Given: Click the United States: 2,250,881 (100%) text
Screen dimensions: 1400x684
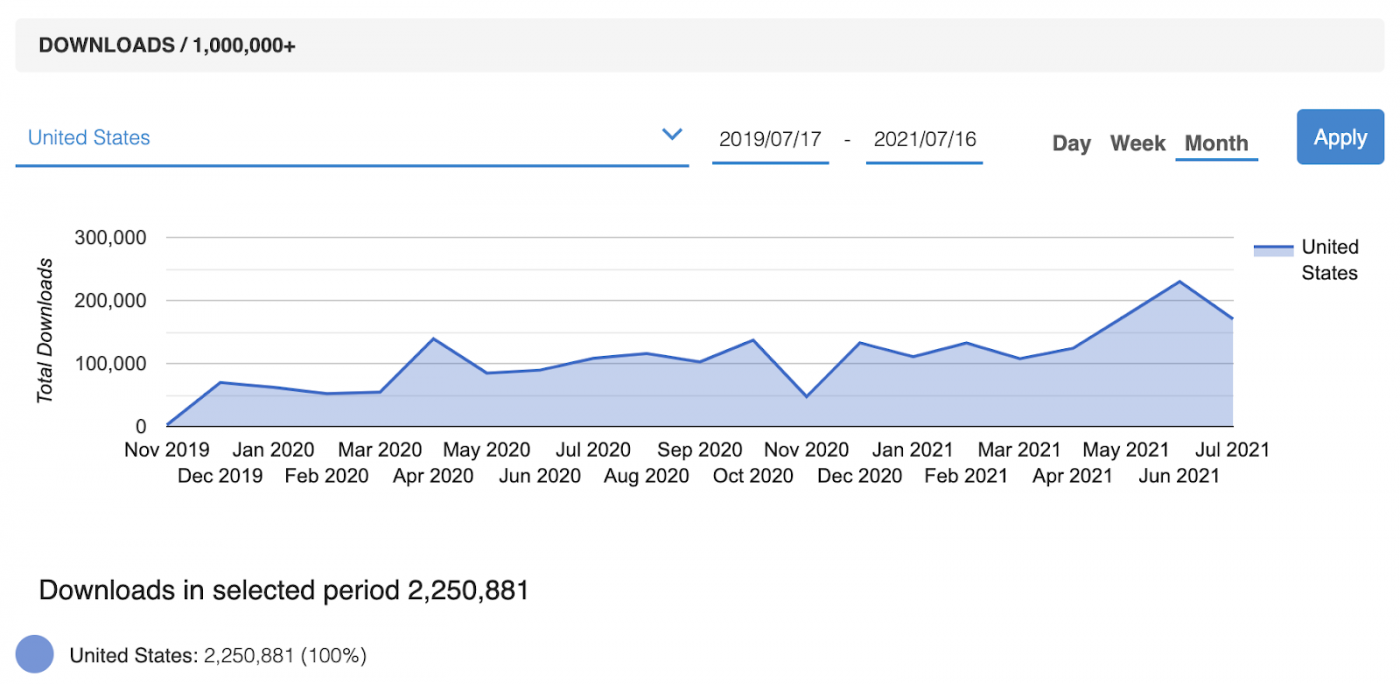Looking at the screenshot, I should click(x=218, y=656).
